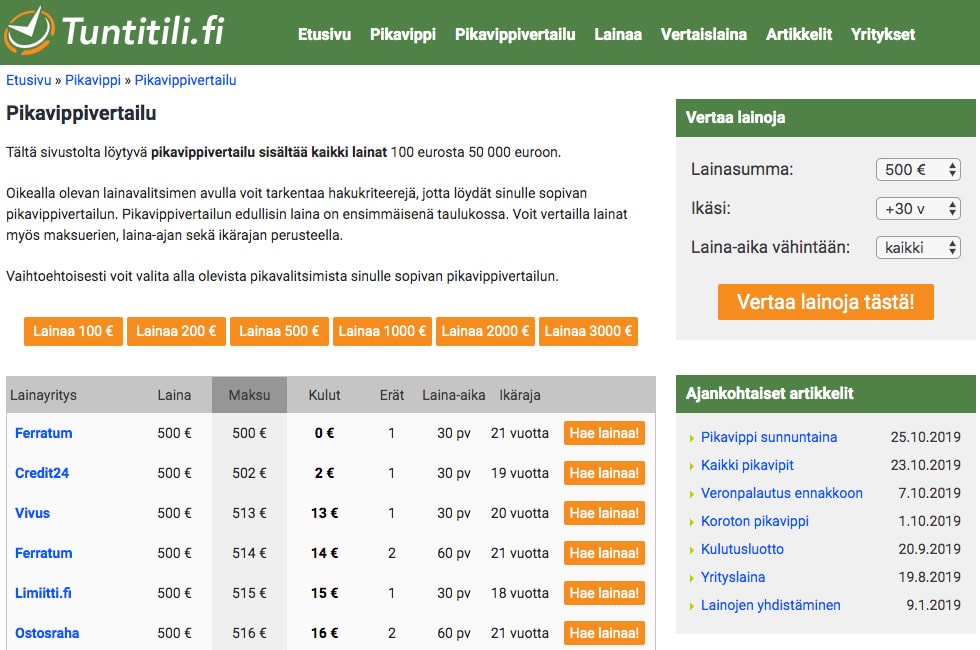Click Hae lainaa! for Limiitti.fi
Image resolution: width=980 pixels, height=650 pixels.
tap(604, 593)
